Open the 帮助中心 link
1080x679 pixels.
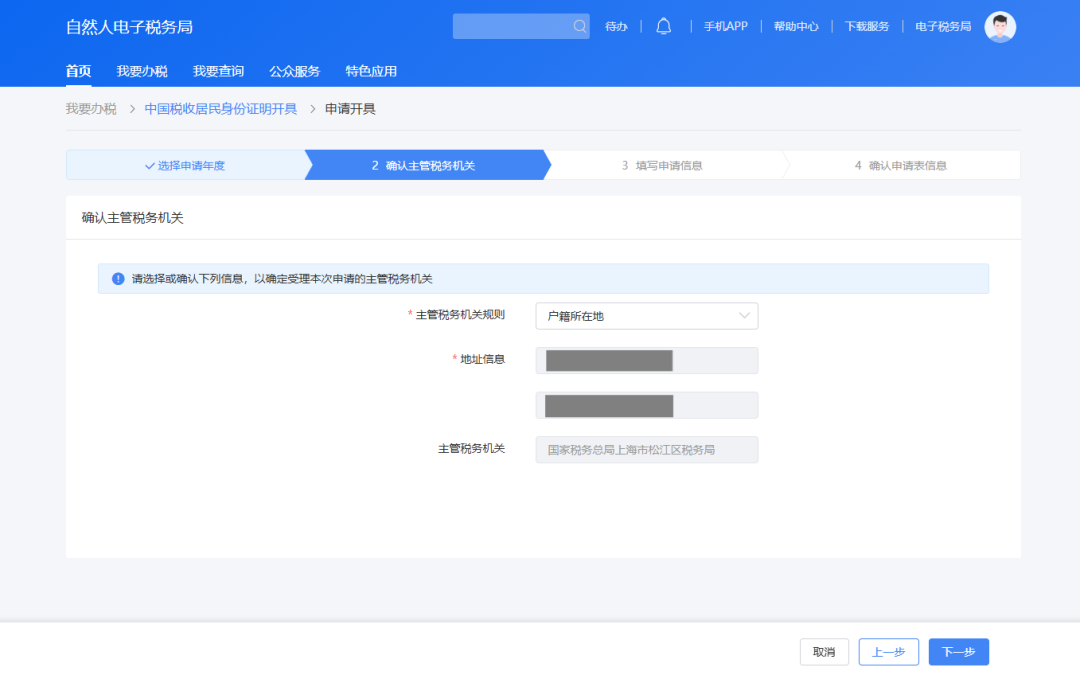click(795, 27)
